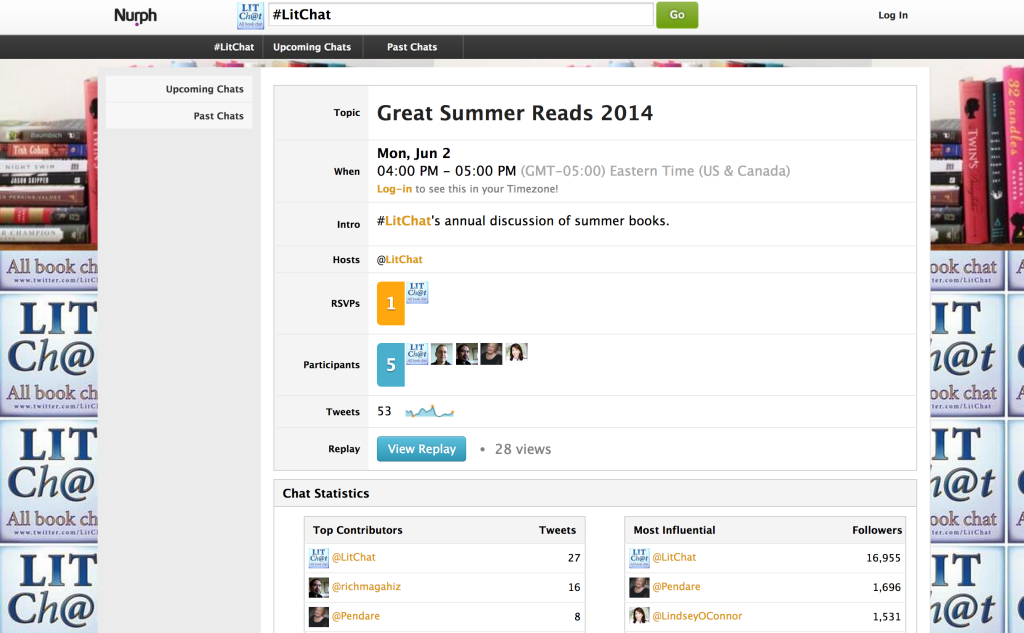The width and height of the screenshot is (1024, 633).
Task: Click @LitChat avatar under Top Contributors
Action: pos(319,558)
